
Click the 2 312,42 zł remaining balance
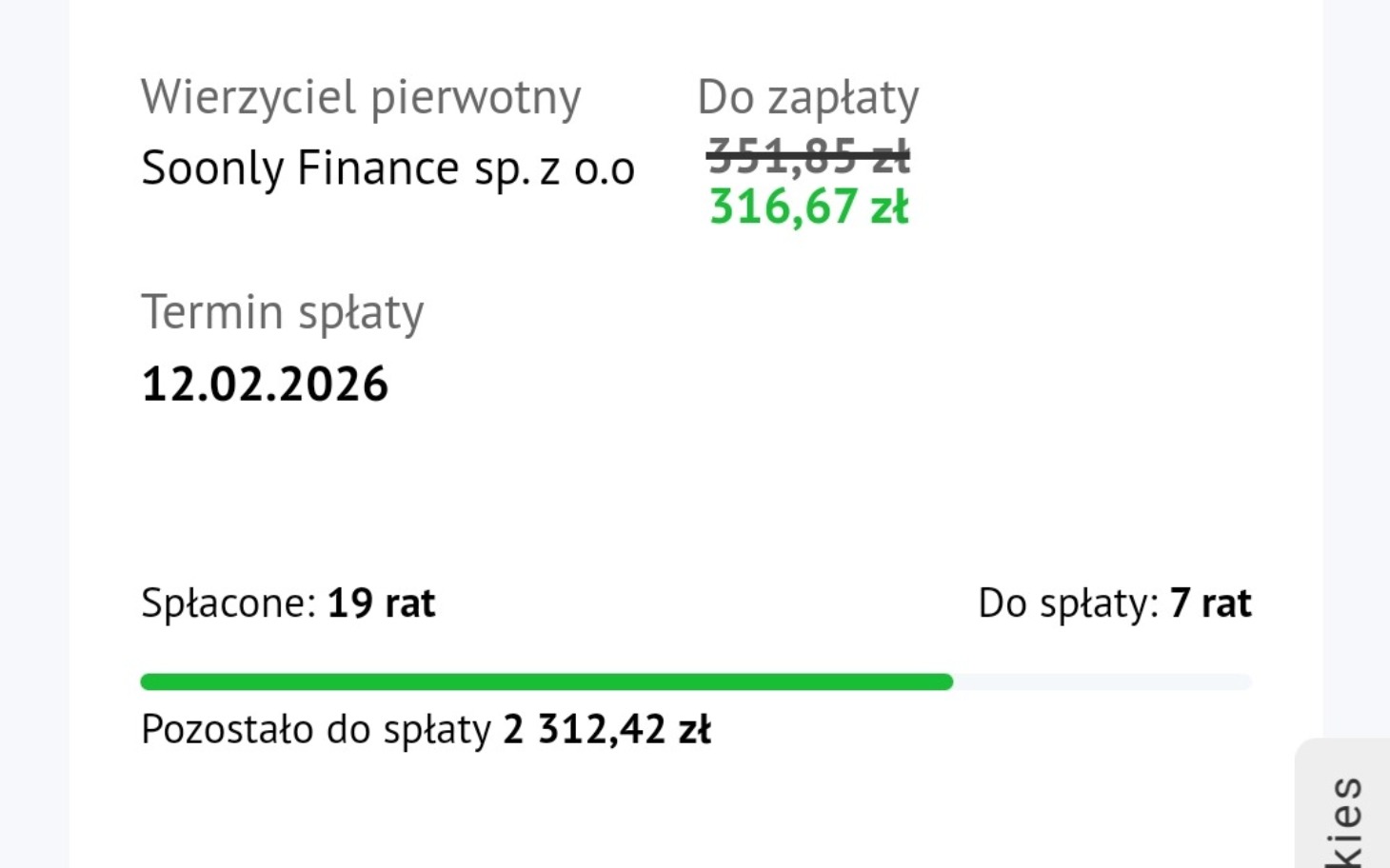point(606,729)
